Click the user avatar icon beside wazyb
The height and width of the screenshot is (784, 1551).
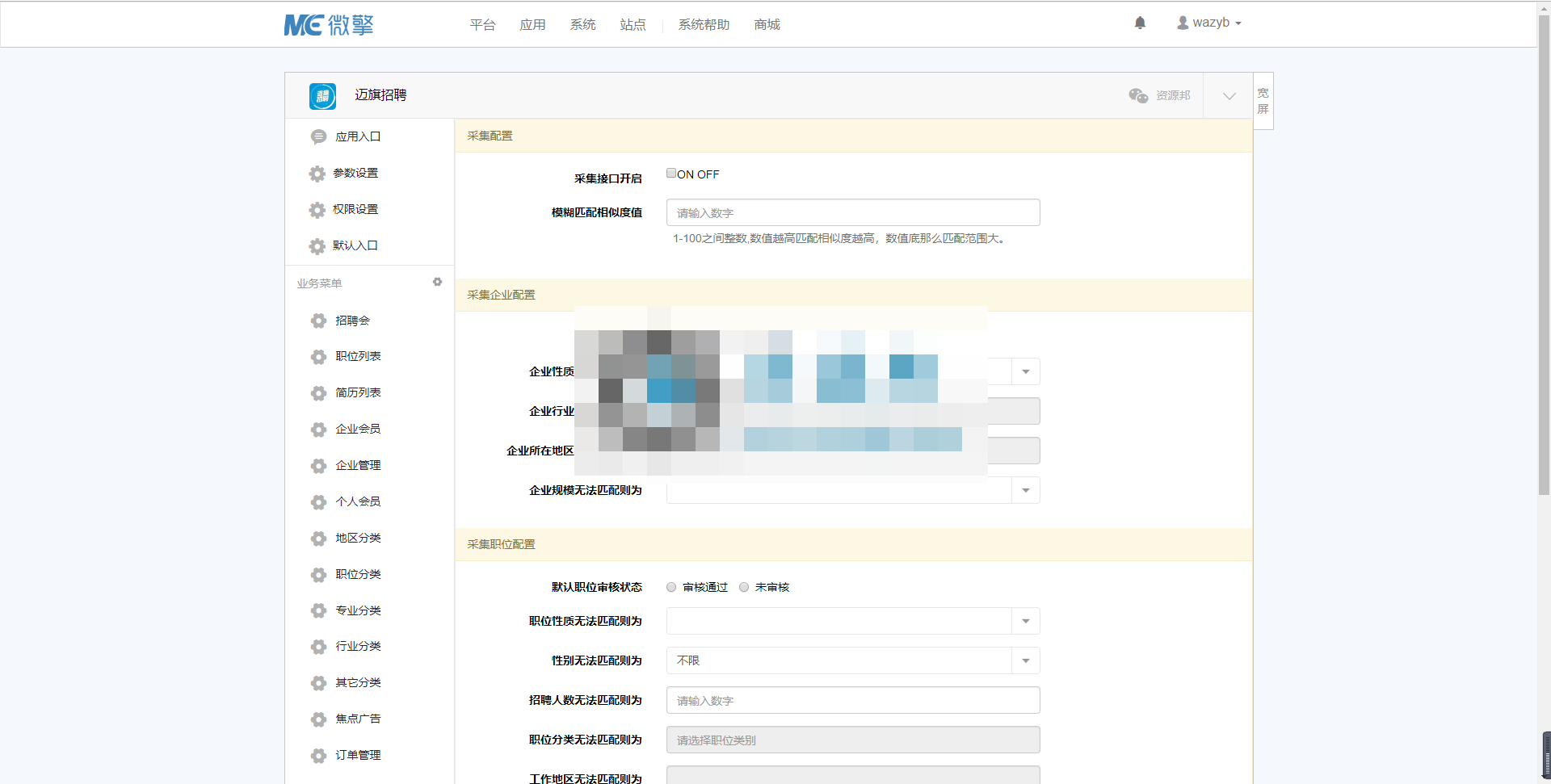tap(1183, 23)
